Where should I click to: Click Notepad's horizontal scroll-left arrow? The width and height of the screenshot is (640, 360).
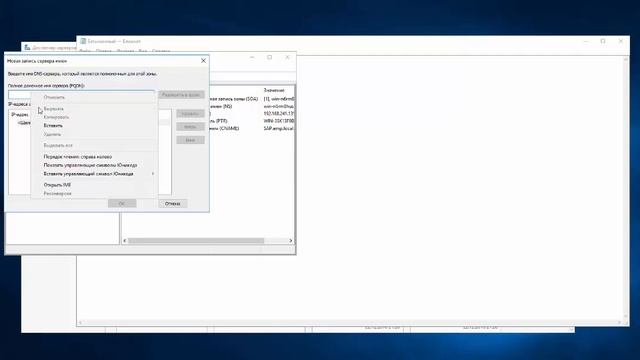coord(80,322)
